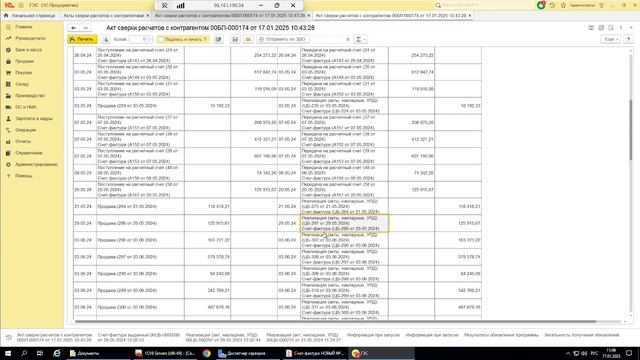
Task: Open the Банк и касса section
Action: click(x=29, y=50)
